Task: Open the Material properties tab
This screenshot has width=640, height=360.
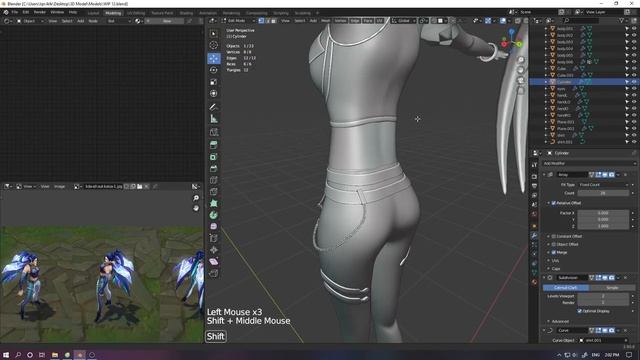Action: pos(534,282)
